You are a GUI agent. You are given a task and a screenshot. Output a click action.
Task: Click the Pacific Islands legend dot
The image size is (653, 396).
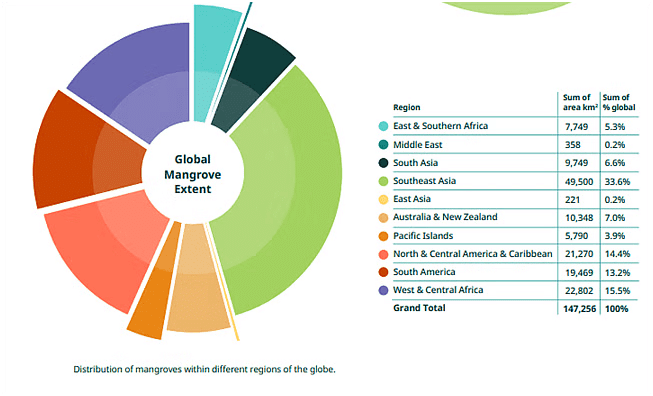(383, 236)
